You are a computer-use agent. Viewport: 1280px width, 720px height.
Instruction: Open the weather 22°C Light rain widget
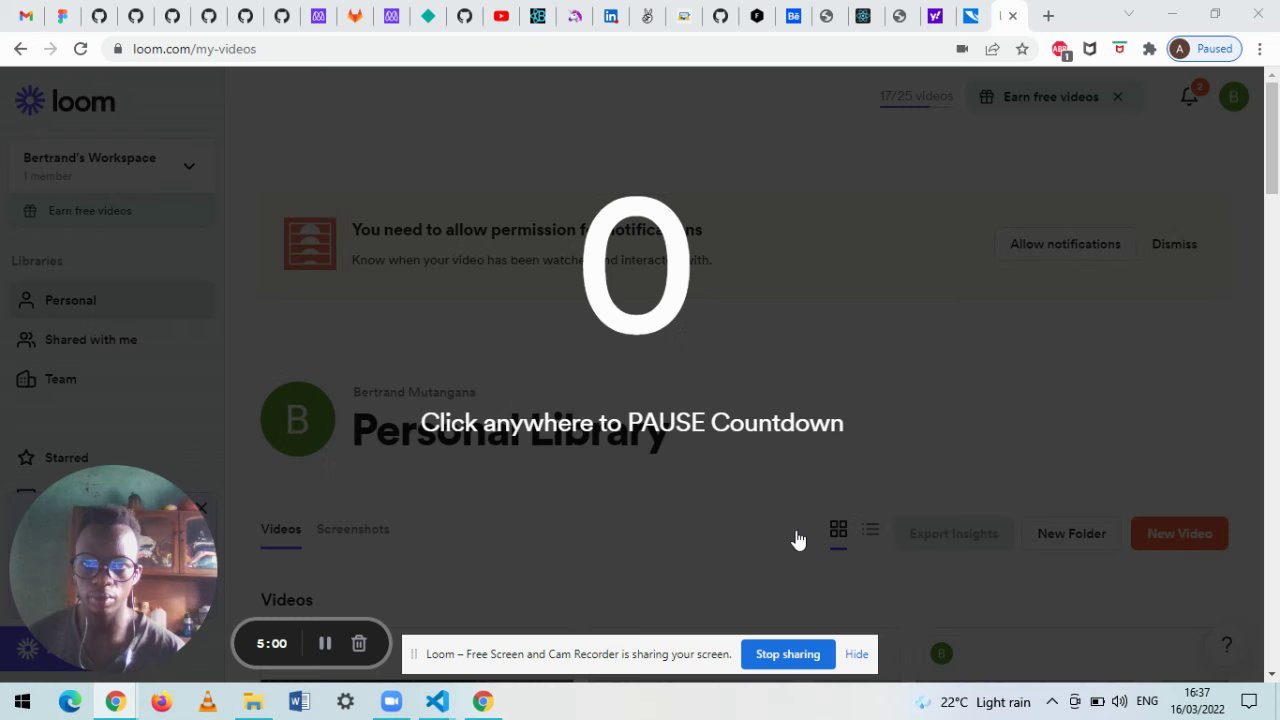972,702
